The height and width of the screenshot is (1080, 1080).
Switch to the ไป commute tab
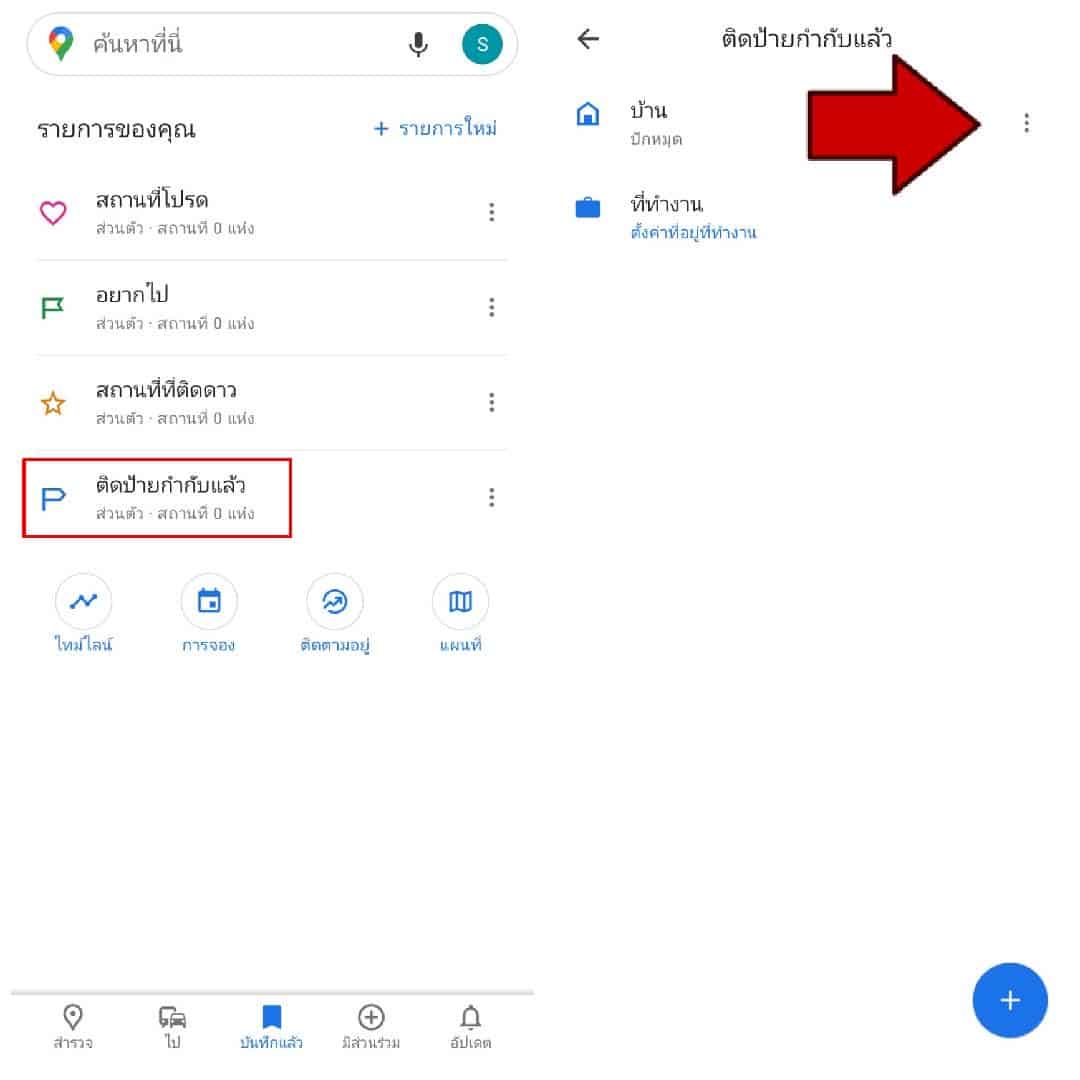tap(172, 1026)
